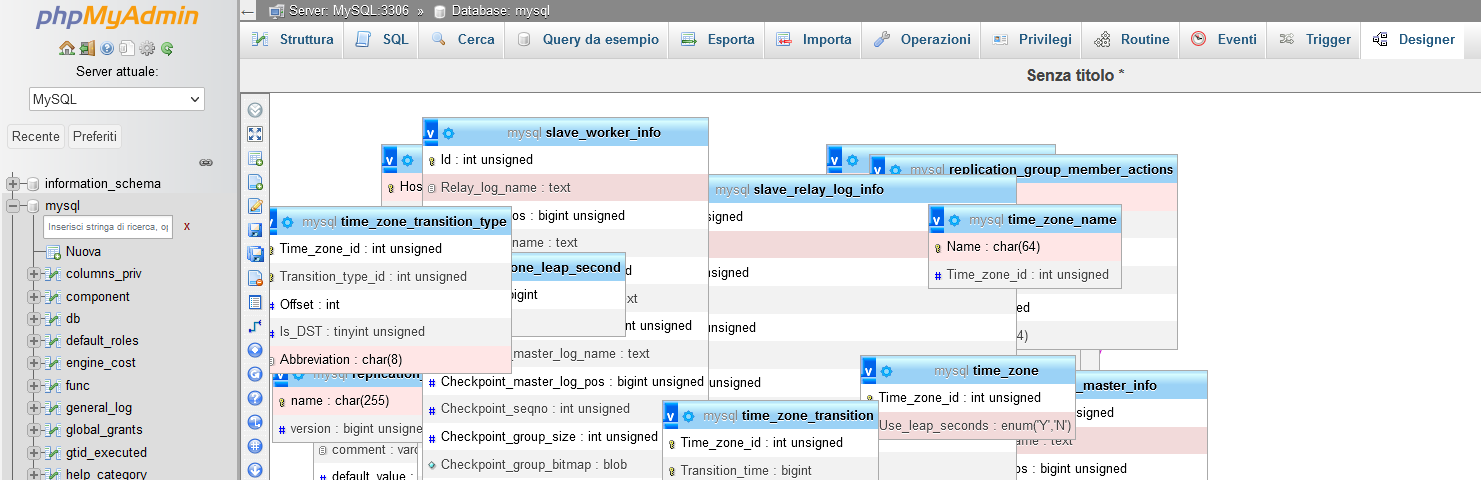Create a new designer page icon

click(x=255, y=182)
